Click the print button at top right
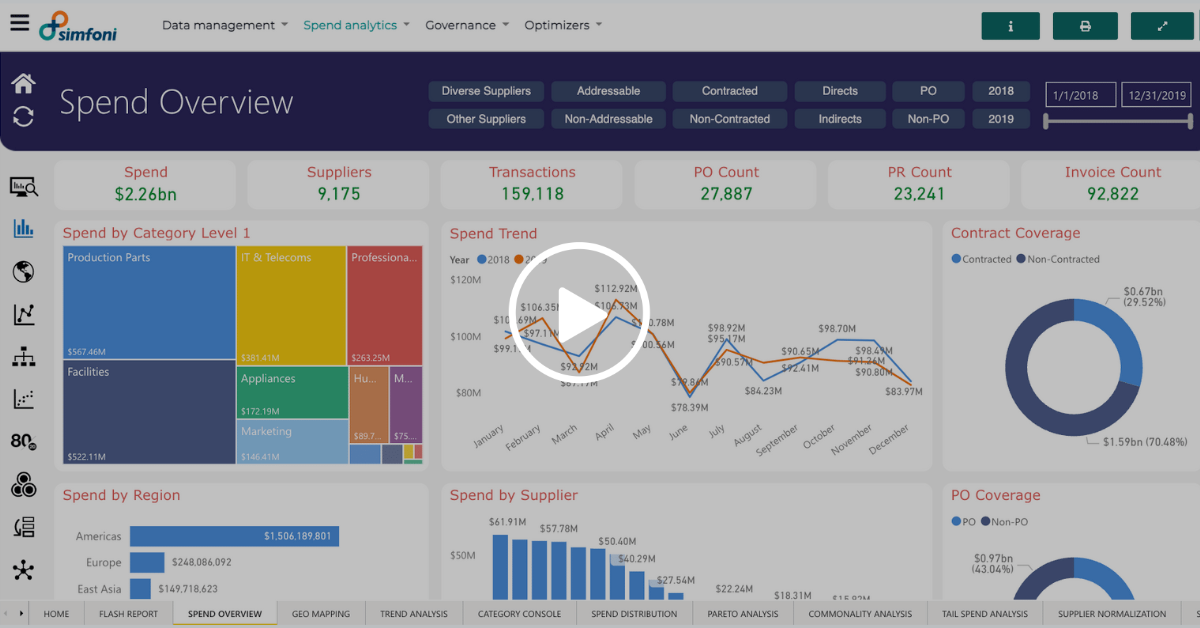Screen dimensions: 1200x628 click(1086, 25)
